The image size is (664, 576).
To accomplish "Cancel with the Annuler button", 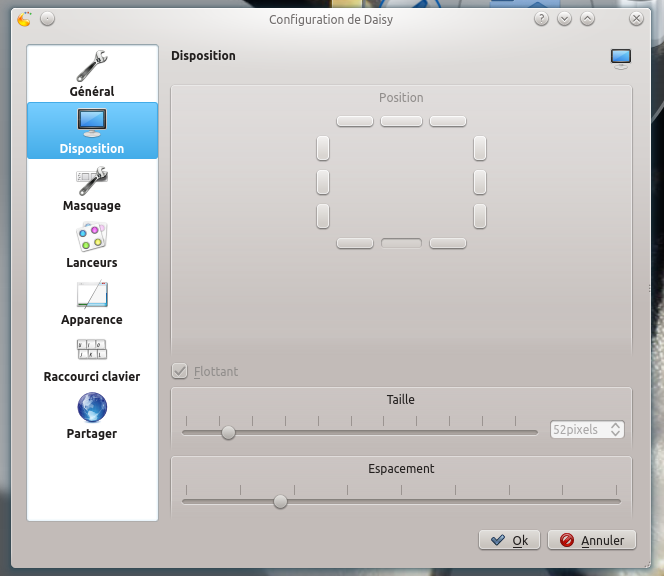I will 592,540.
